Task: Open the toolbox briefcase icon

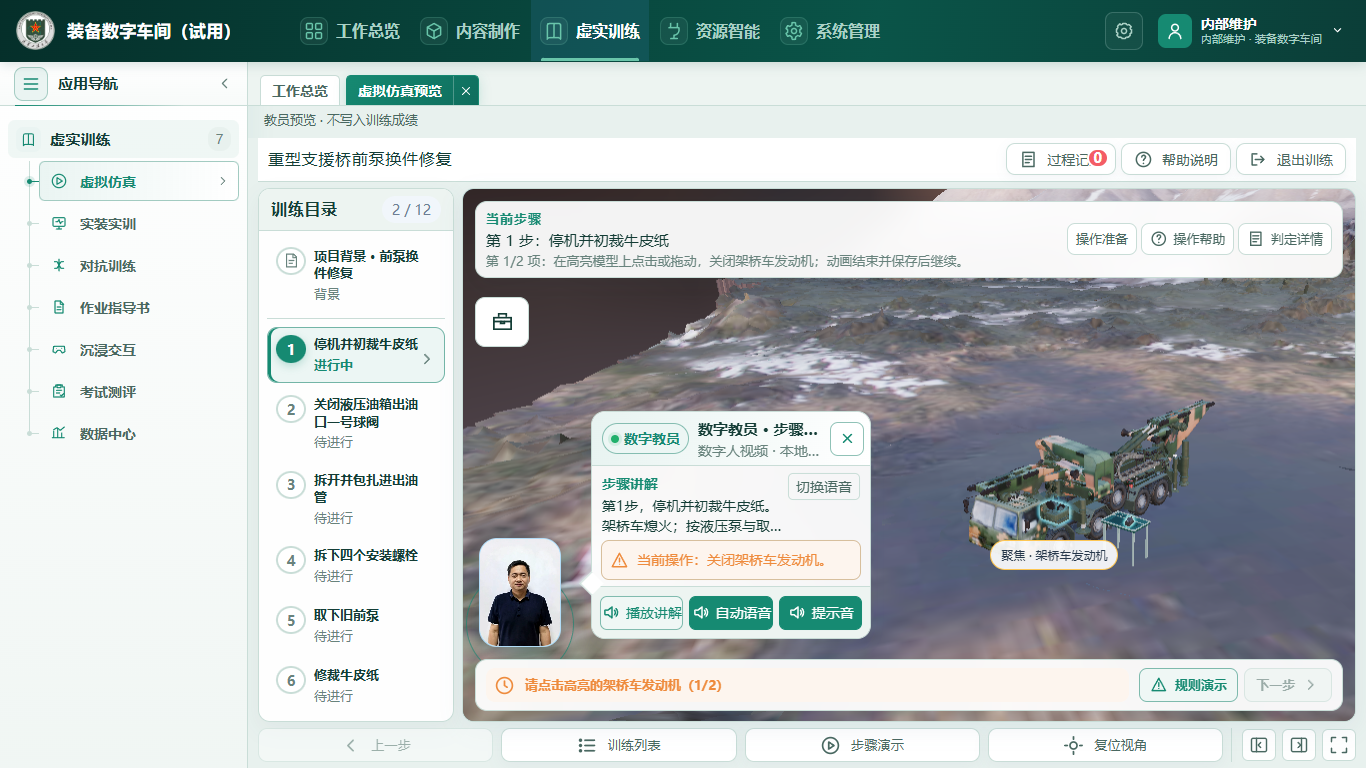Action: [x=502, y=322]
